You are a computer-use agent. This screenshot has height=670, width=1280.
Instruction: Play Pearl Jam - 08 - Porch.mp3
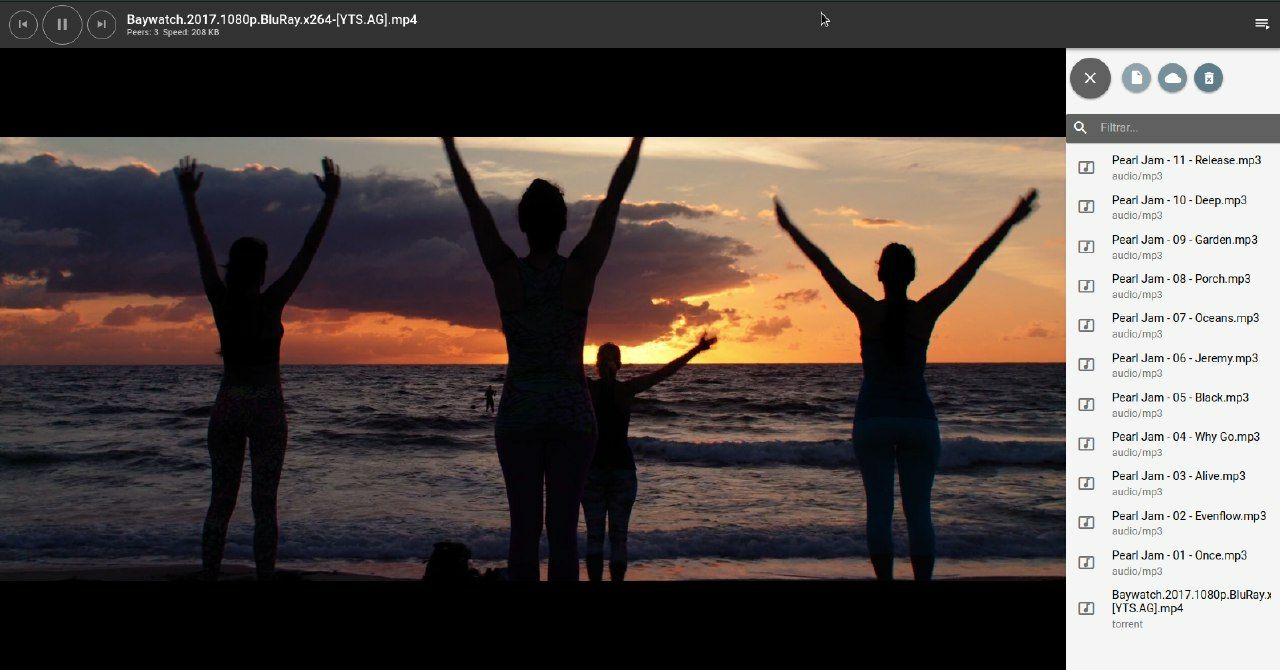tap(1173, 286)
